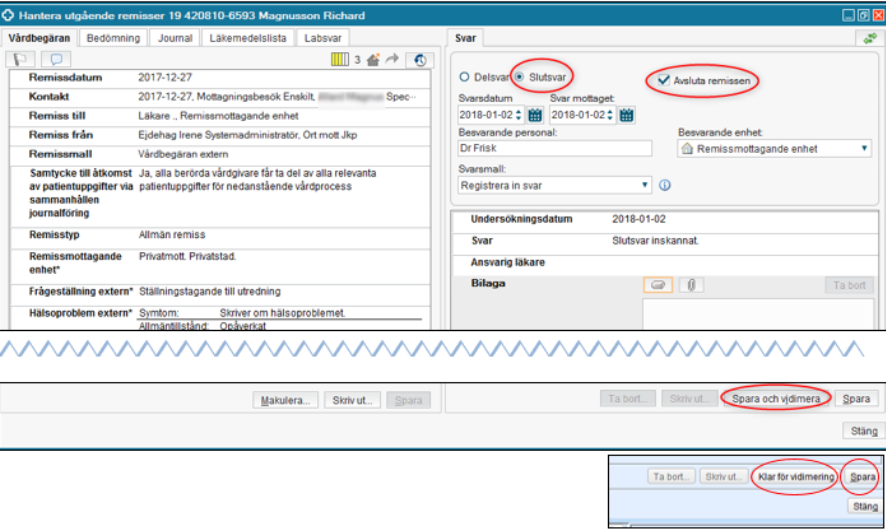Open the Svar mottaget calendar picker

click(627, 115)
